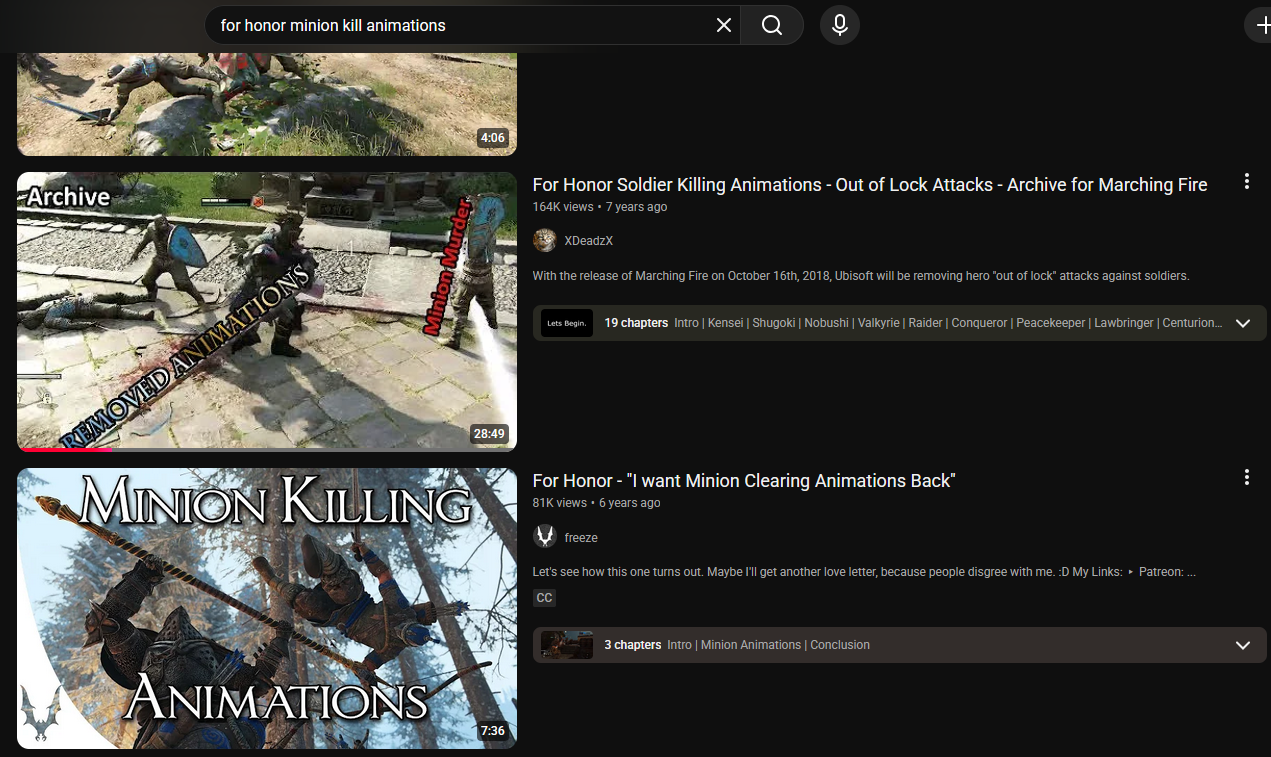The height and width of the screenshot is (757, 1271).
Task: Open the XDeadzX channel name link
Action: pos(588,241)
